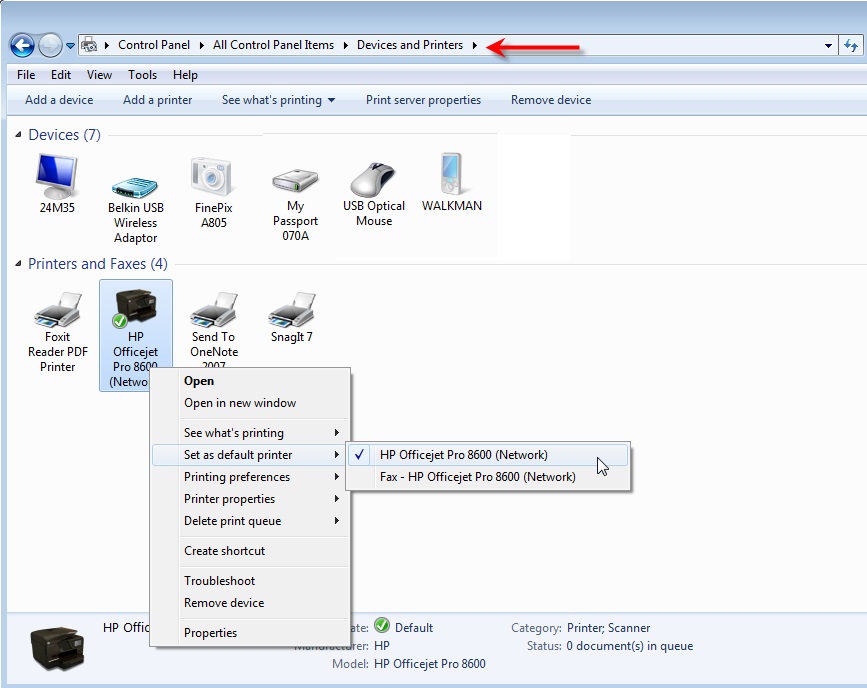Open Printer properties submenu
Screen dimensions: 867x688
pyautogui.click(x=251, y=499)
